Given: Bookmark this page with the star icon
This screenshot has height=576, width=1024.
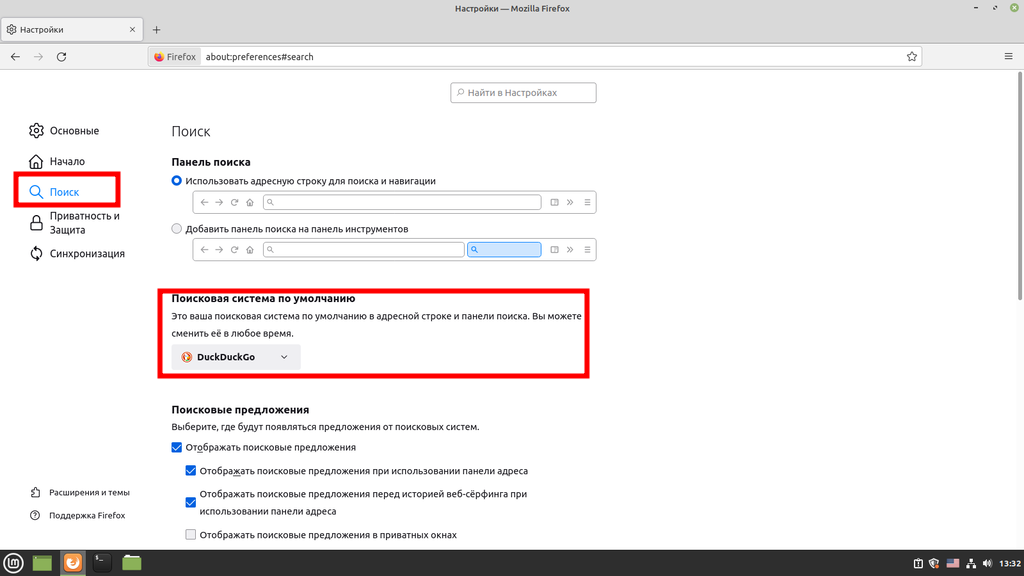Looking at the screenshot, I should pos(911,57).
